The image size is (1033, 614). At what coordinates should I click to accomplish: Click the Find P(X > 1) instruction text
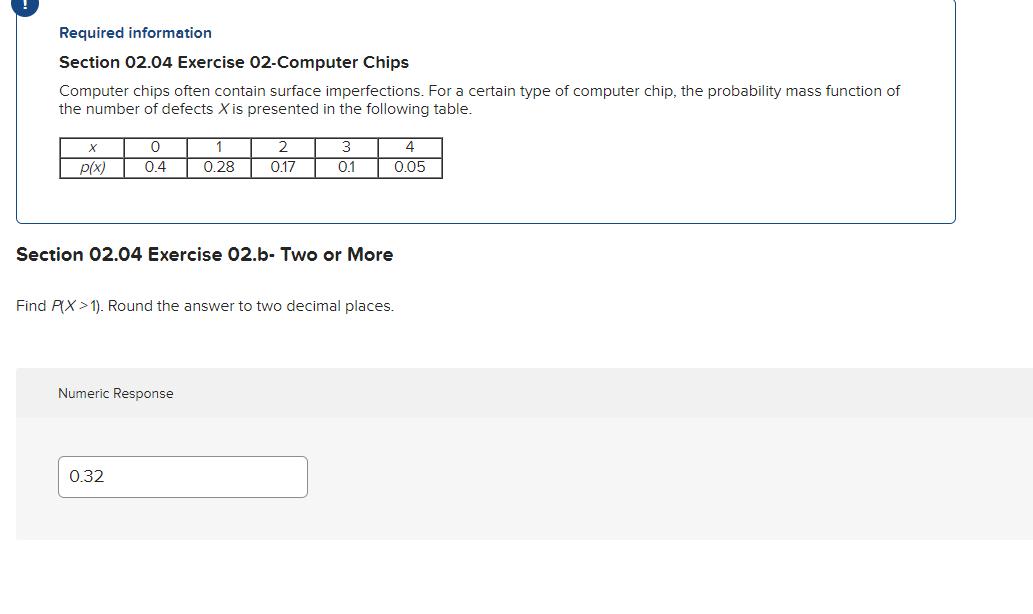204,306
